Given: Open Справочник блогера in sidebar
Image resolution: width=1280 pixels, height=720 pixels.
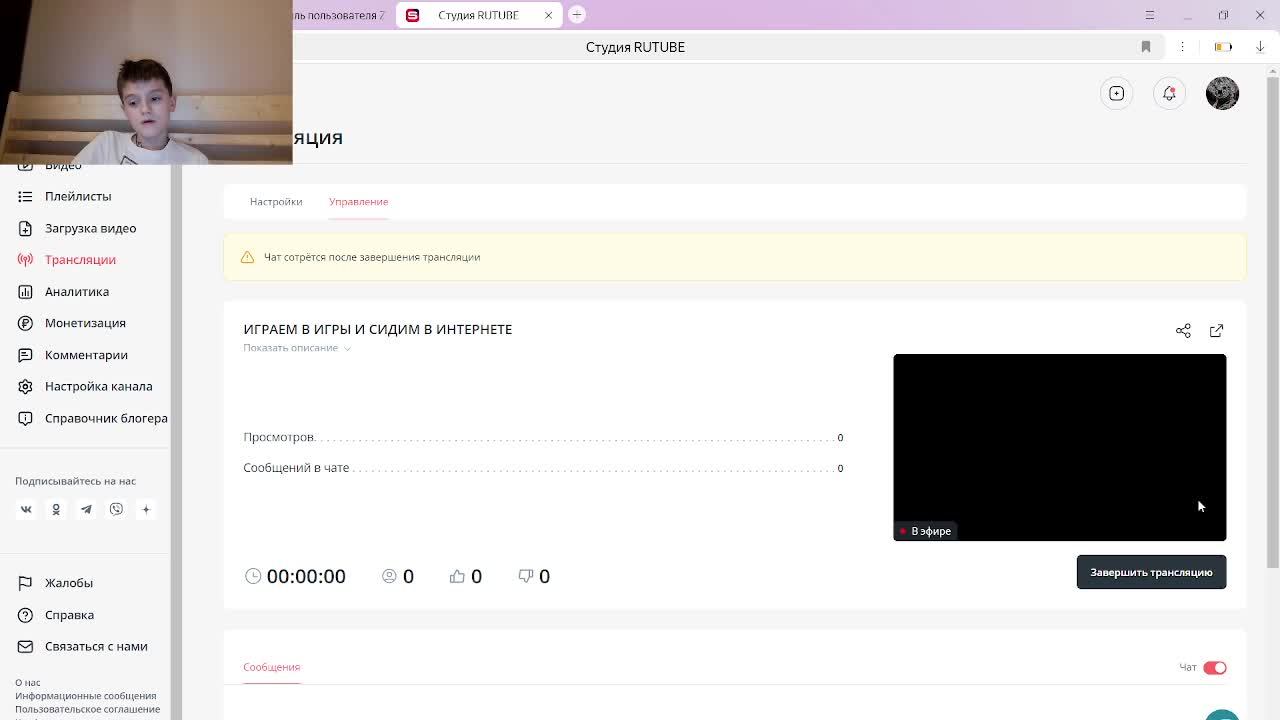Looking at the screenshot, I should 106,418.
